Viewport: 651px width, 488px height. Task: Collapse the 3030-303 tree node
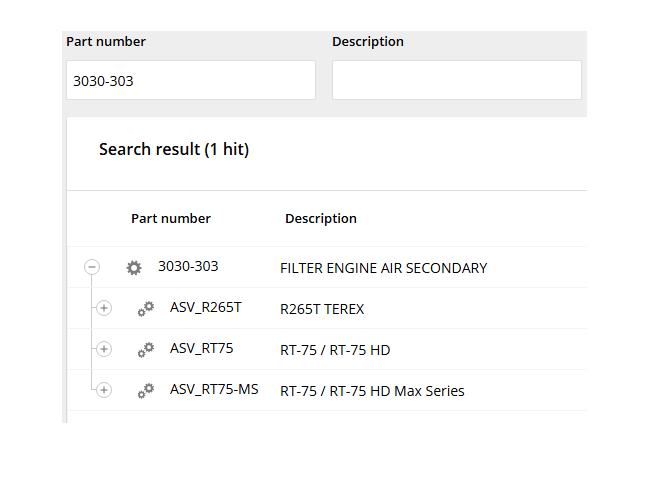[92, 267]
